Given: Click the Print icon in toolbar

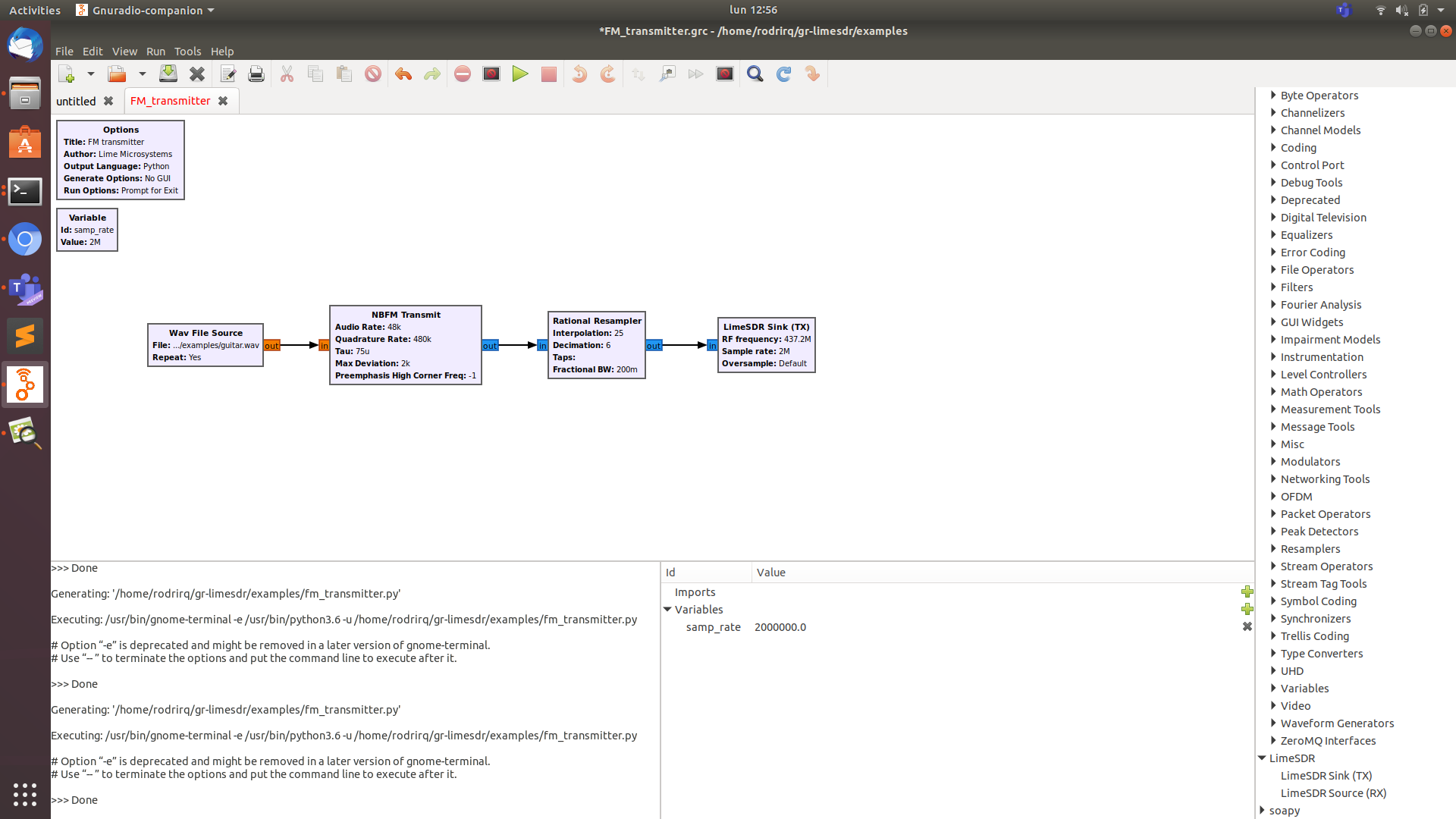Looking at the screenshot, I should (x=256, y=74).
